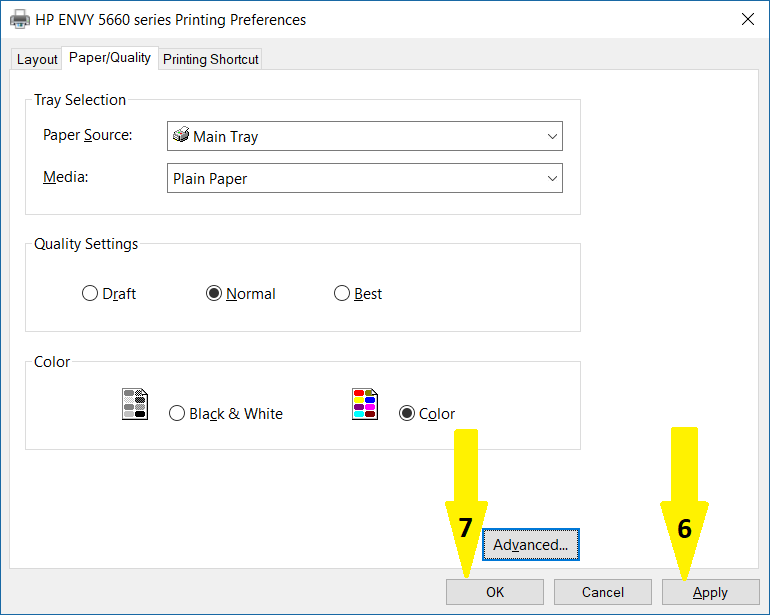Click the black and white document icon
Image resolution: width=770 pixels, height=615 pixels.
point(135,404)
